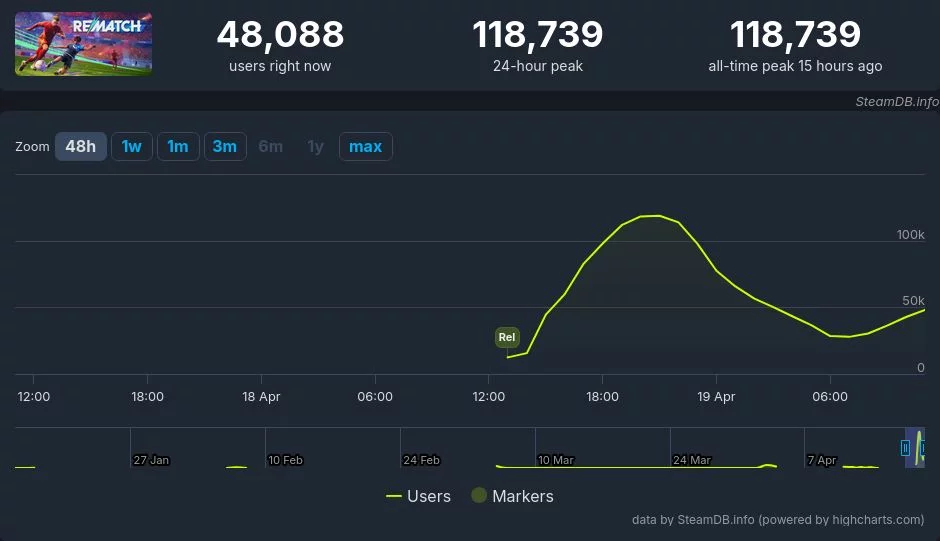The width and height of the screenshot is (940, 541).
Task: Click the disabled 6m zoom option
Action: coord(270,146)
